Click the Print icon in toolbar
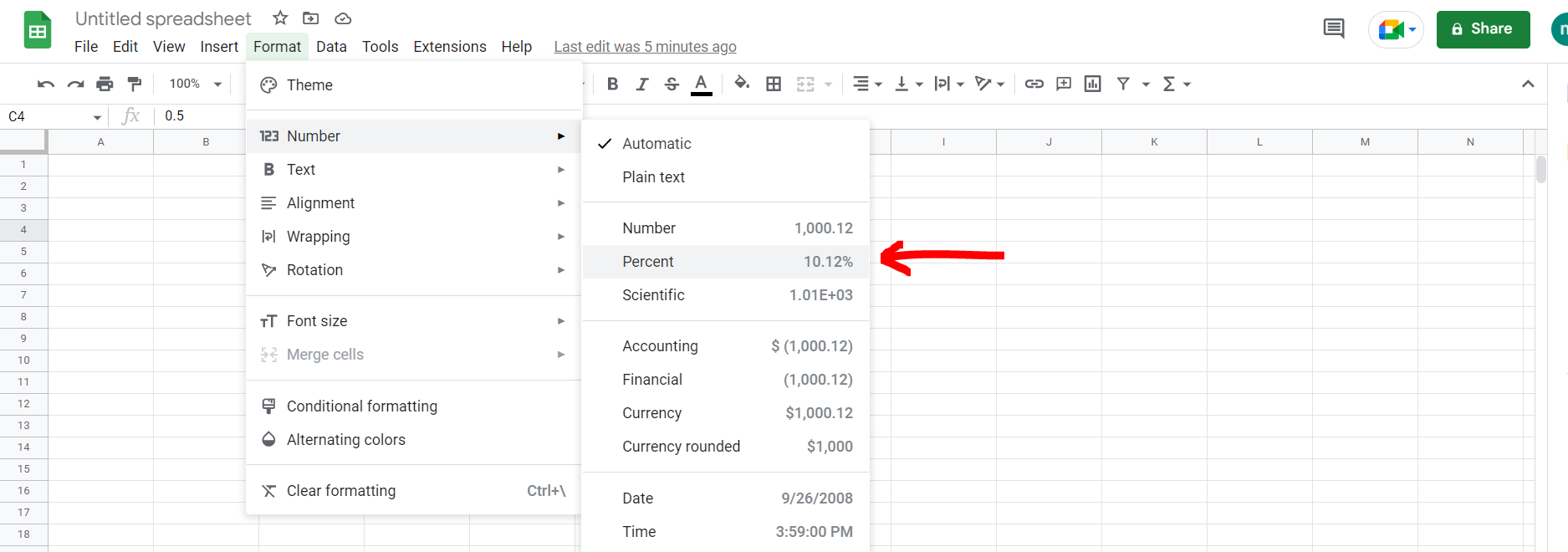Image resolution: width=1568 pixels, height=552 pixels. pyautogui.click(x=105, y=84)
